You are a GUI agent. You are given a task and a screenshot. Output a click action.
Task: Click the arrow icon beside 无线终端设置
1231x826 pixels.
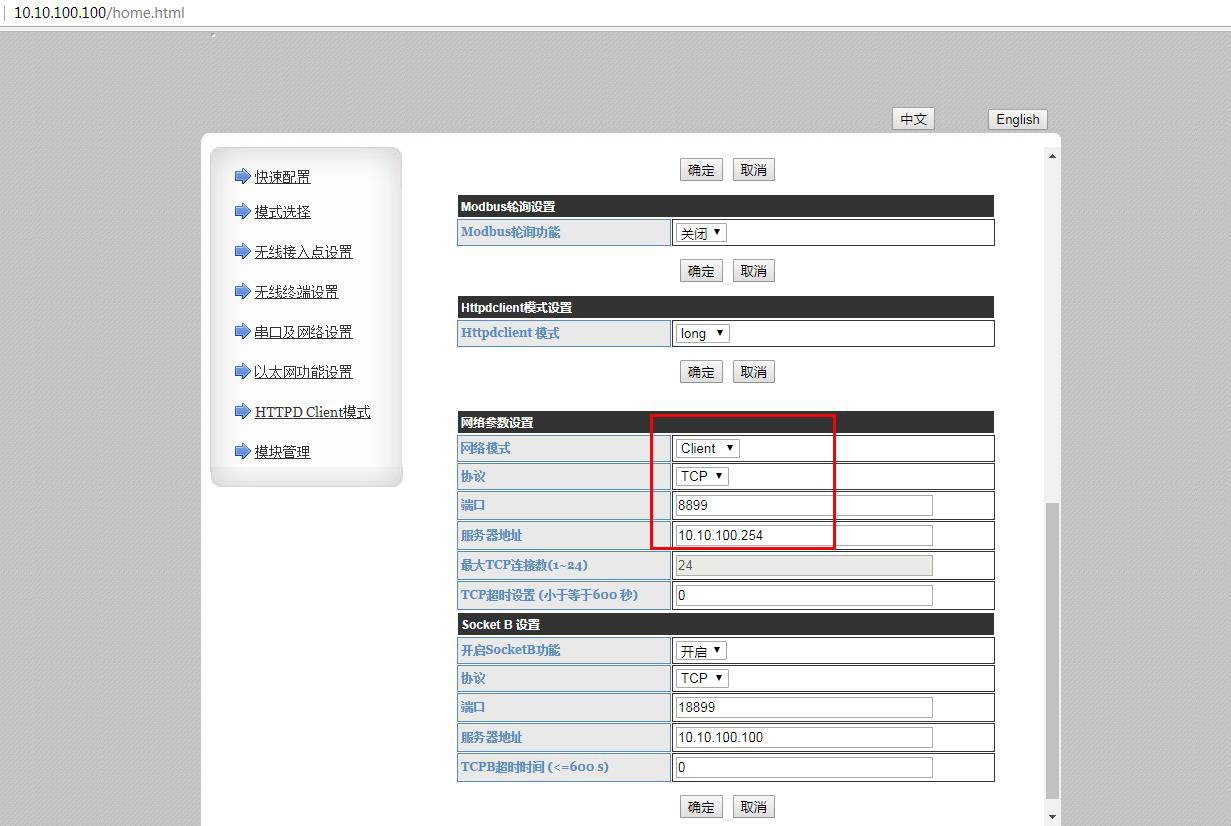242,292
